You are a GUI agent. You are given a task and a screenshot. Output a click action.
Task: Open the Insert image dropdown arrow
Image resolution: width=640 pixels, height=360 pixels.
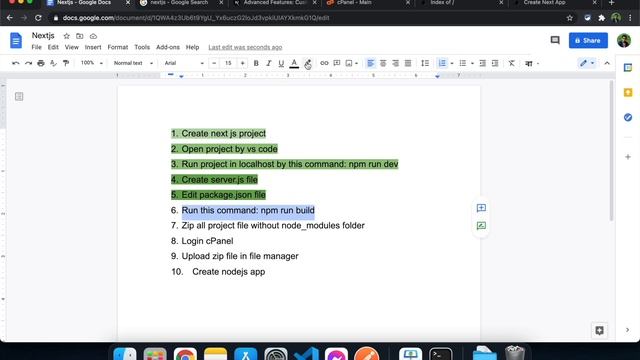pos(356,63)
